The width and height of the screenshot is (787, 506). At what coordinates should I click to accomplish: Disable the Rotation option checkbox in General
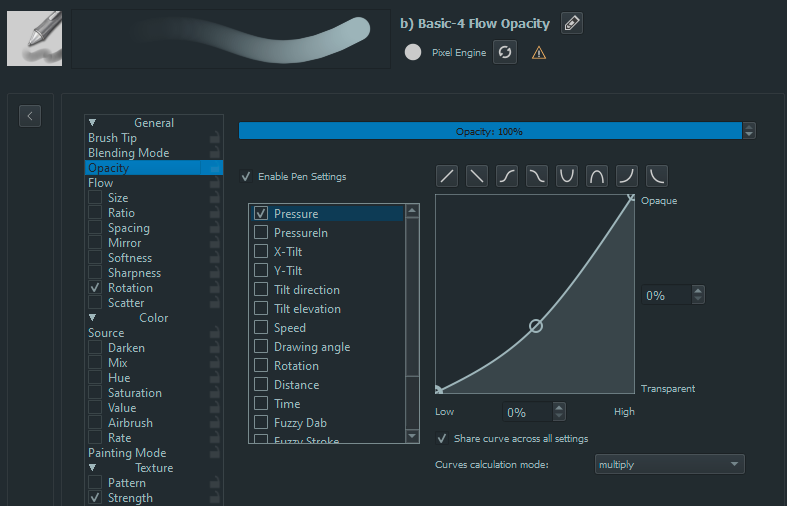point(95,288)
